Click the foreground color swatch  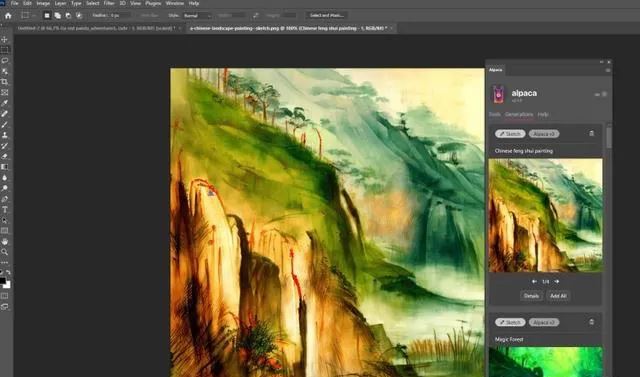(2, 281)
